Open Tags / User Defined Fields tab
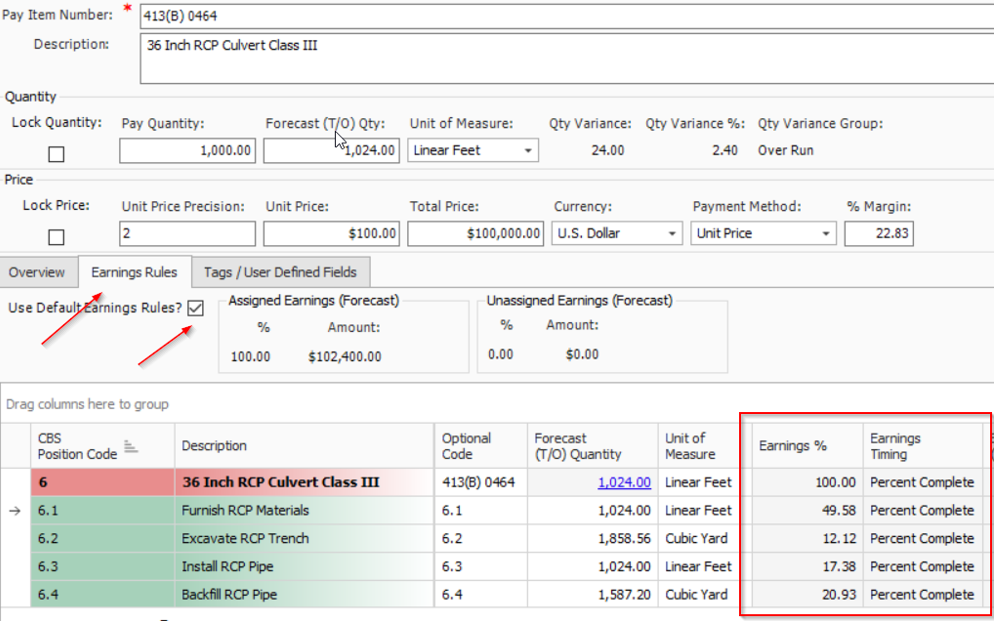 pos(279,272)
